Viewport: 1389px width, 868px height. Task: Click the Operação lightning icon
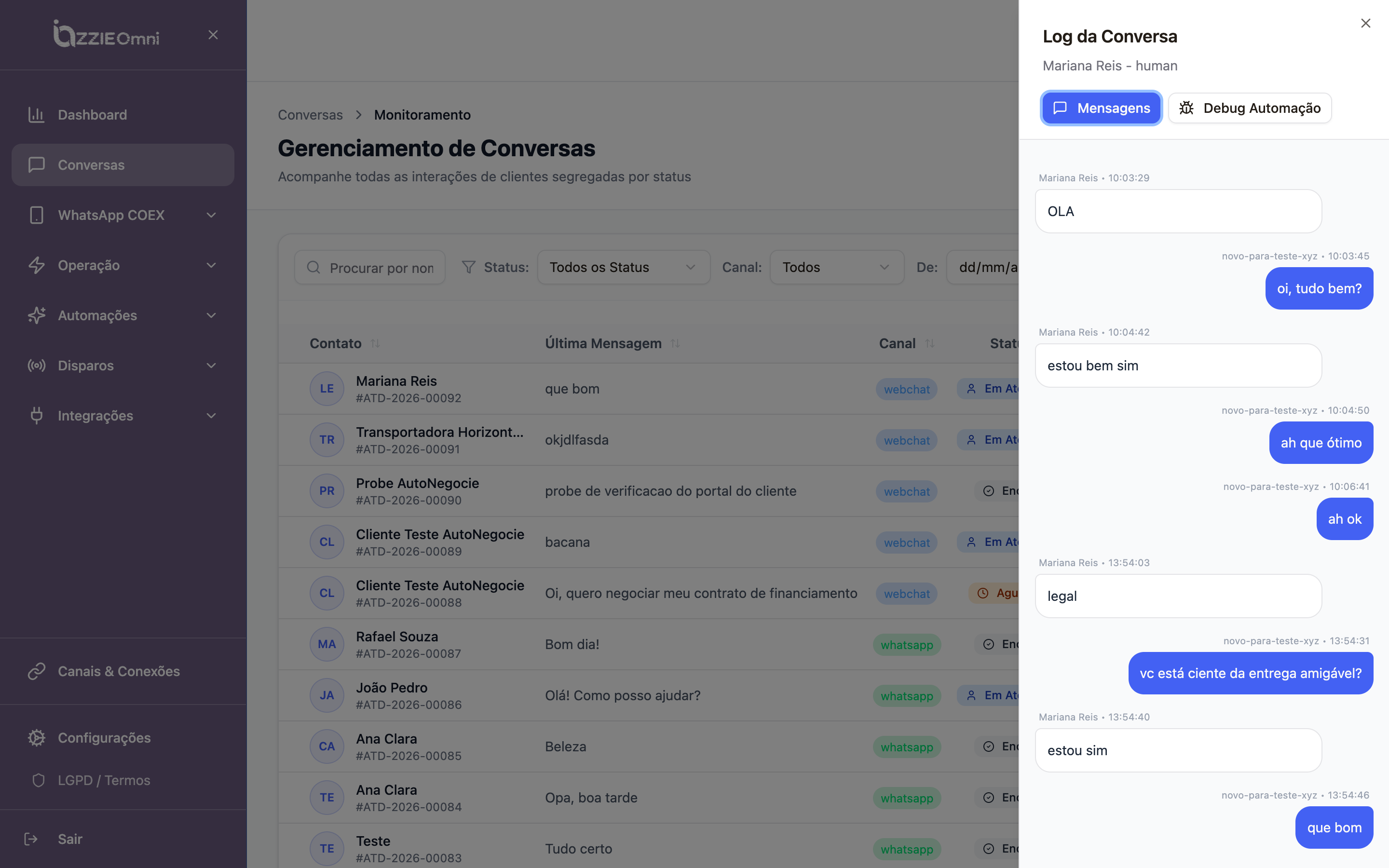pos(36,265)
